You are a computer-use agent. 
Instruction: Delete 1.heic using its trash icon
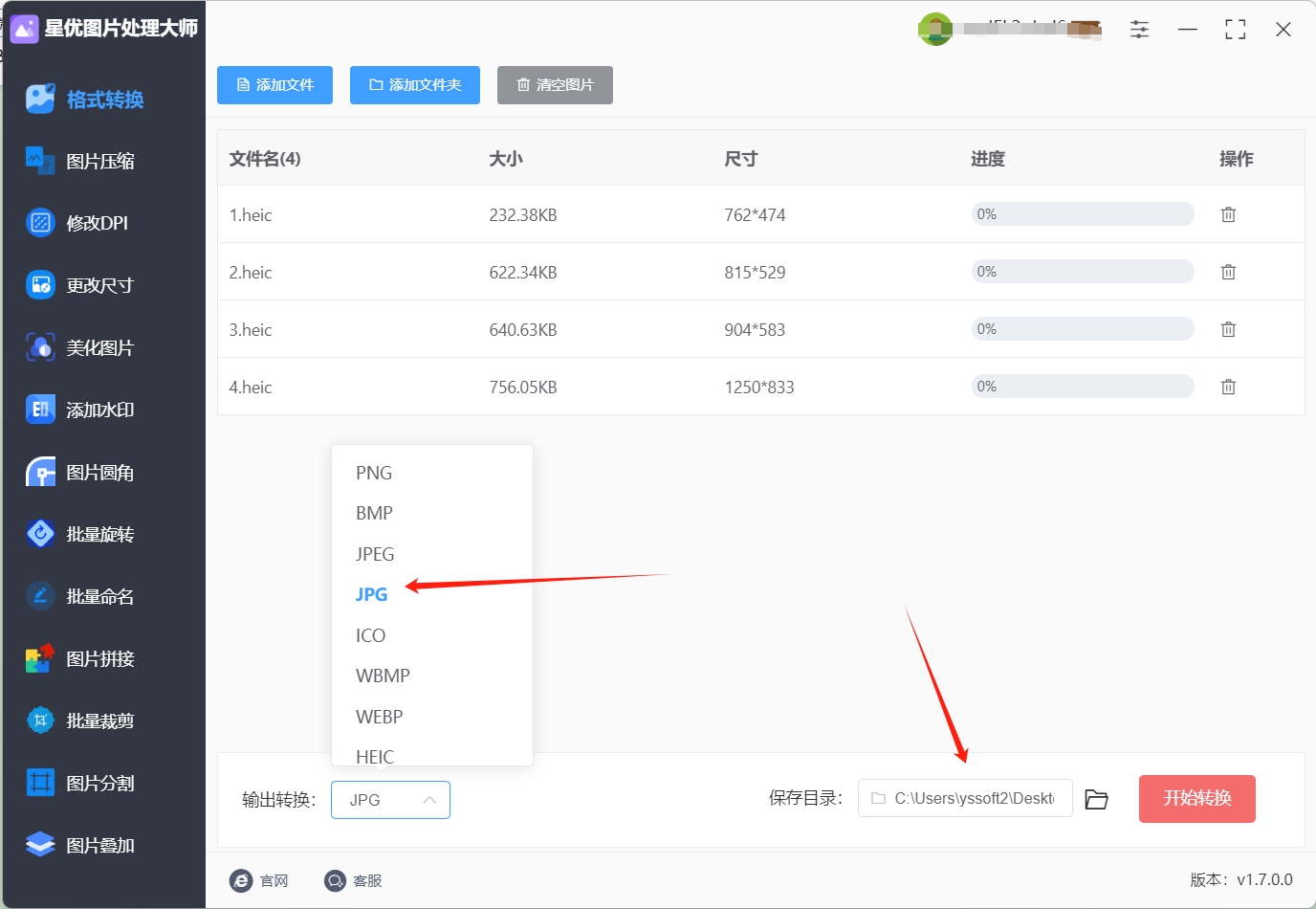click(x=1228, y=214)
